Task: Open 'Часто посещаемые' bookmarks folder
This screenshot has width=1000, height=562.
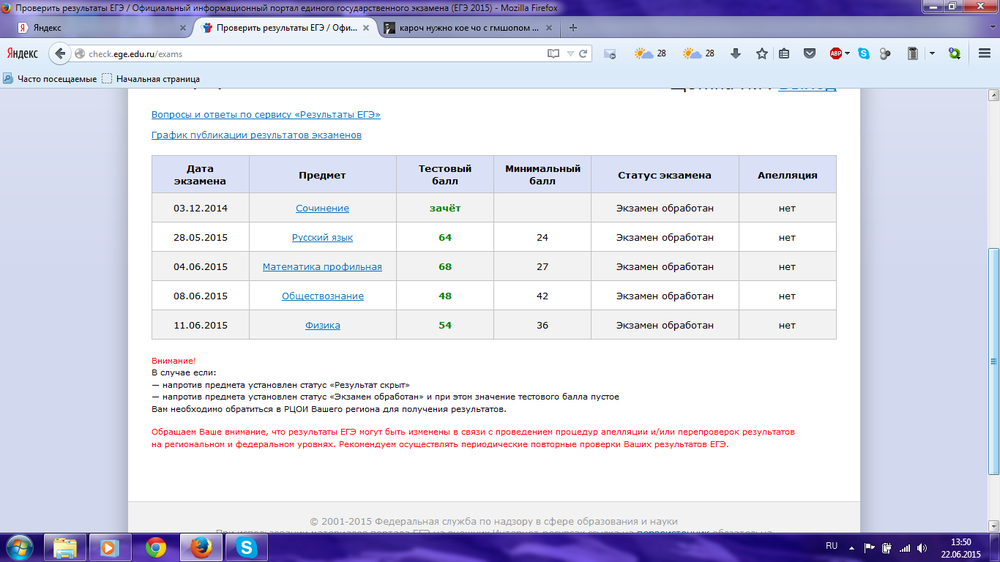Action: tap(50, 78)
